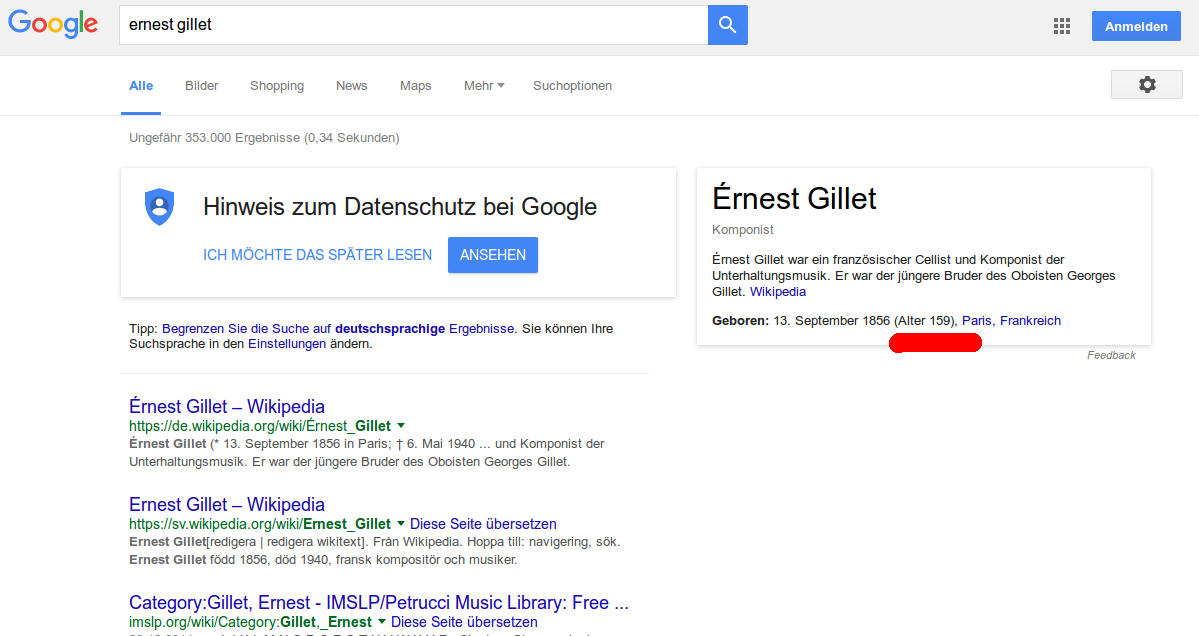Expand the Mehr dropdown
1199x636 pixels.
pos(484,86)
